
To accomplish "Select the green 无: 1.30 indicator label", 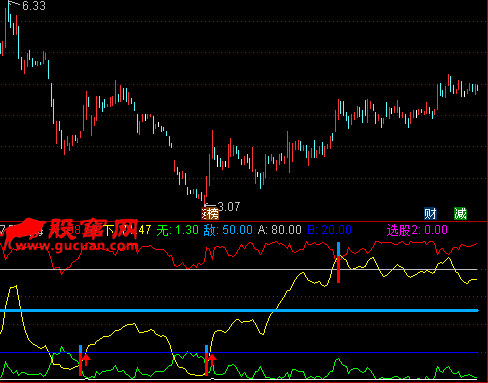I will click(177, 230).
